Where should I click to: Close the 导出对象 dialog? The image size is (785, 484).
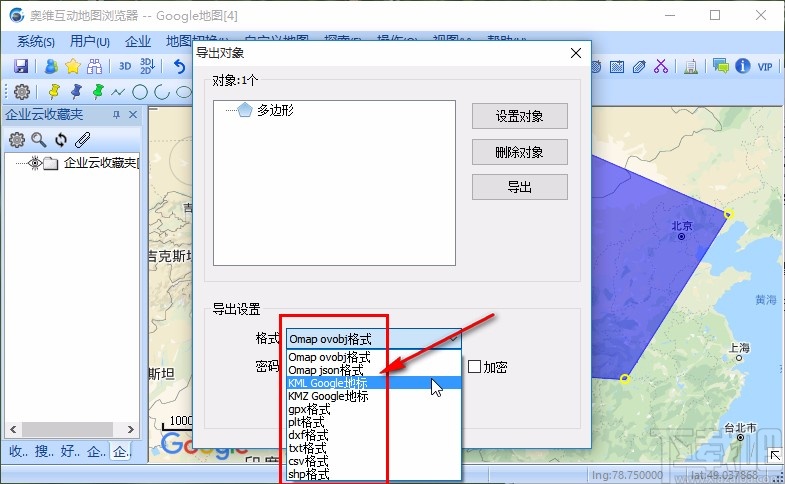[x=576, y=53]
